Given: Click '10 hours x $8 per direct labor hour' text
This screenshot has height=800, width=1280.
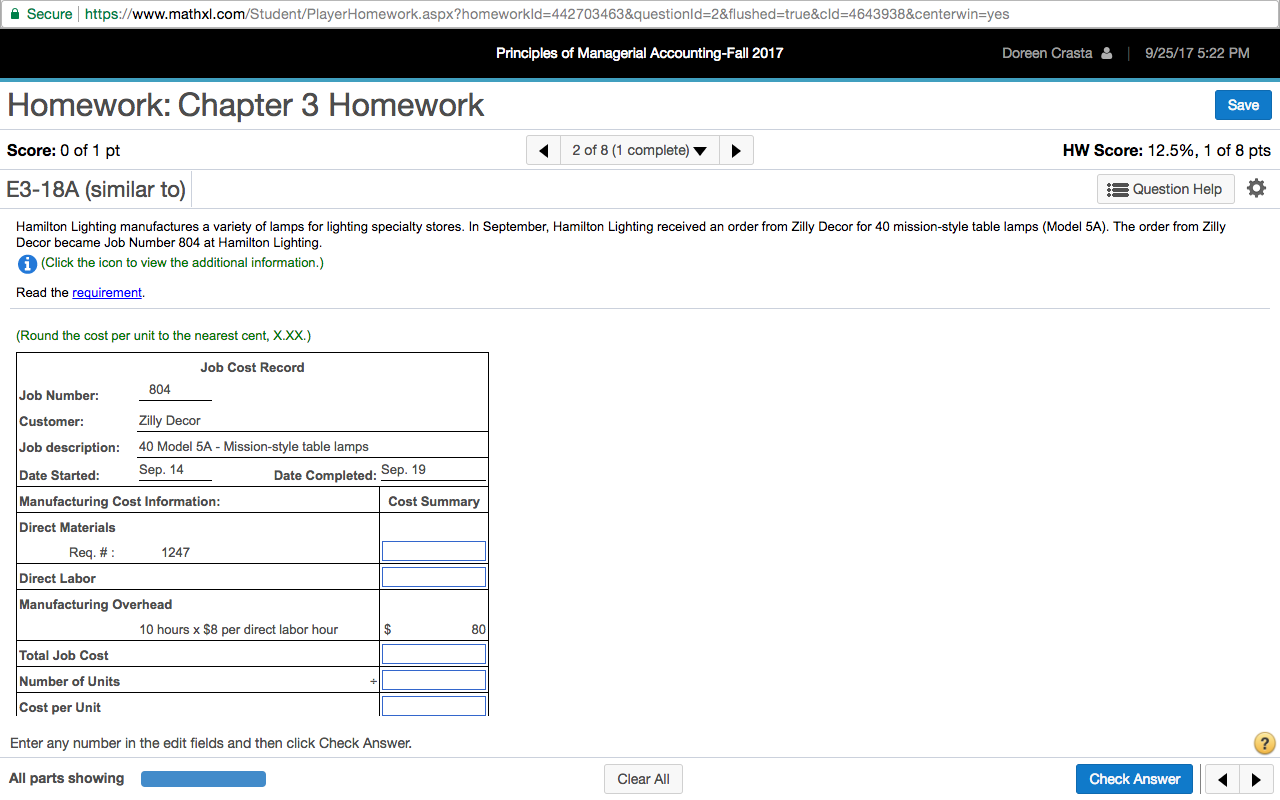Looking at the screenshot, I should [239, 630].
